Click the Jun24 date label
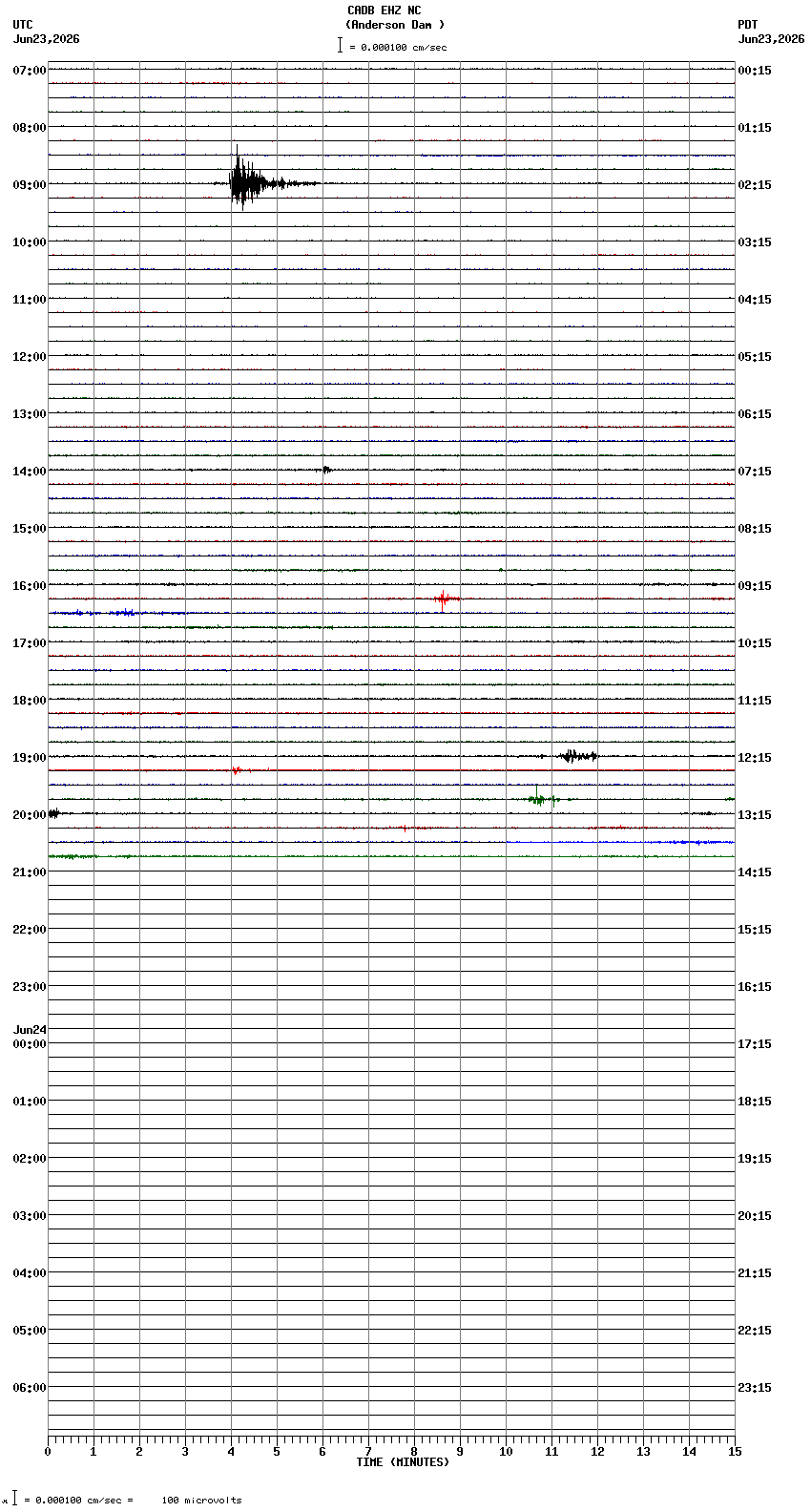Image resolution: width=811 pixels, height=1512 pixels. pyautogui.click(x=30, y=1030)
